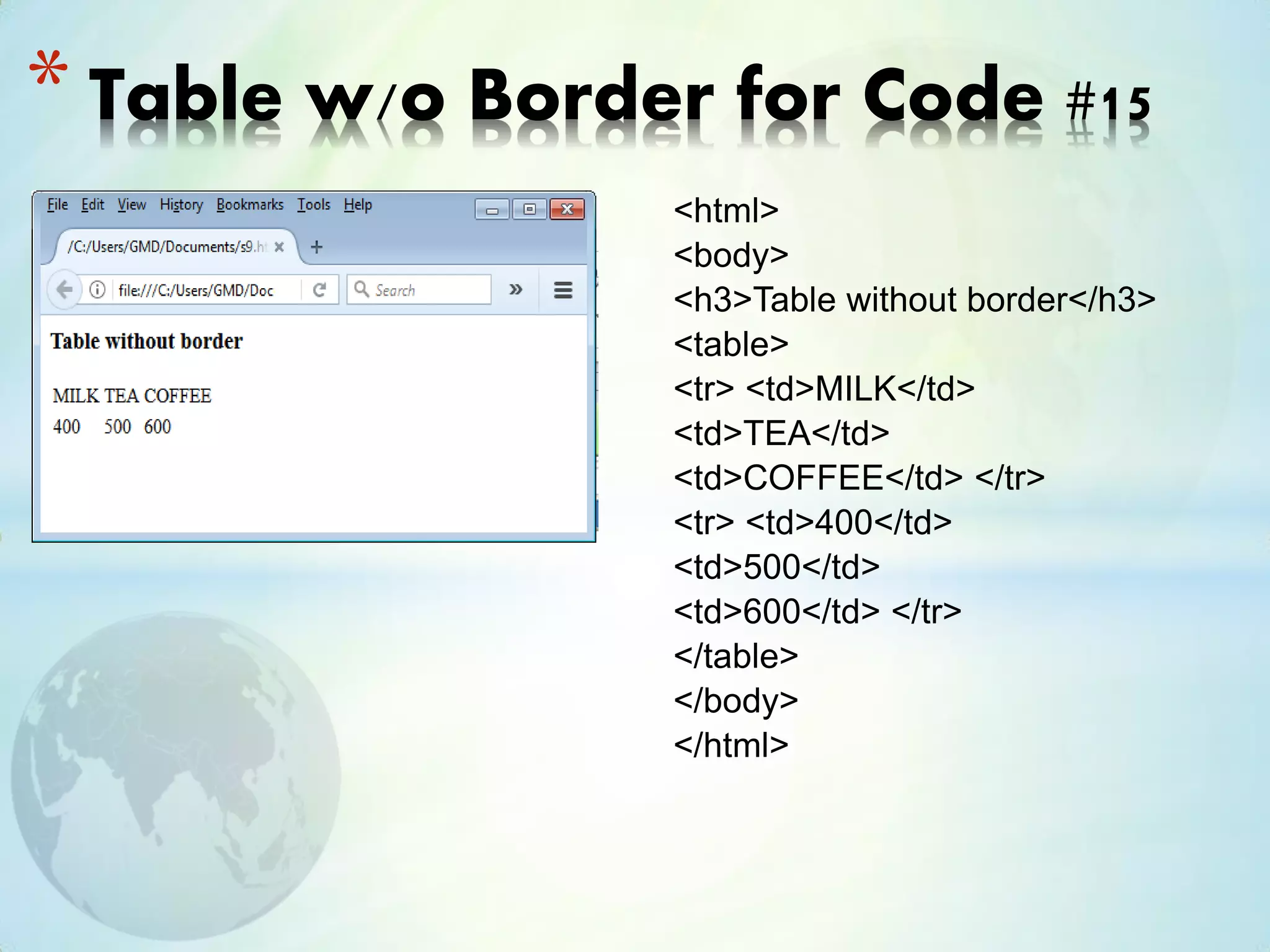Viewport: 1270px width, 952px height.
Task: Open the Bookmarks menu
Action: pyautogui.click(x=249, y=205)
